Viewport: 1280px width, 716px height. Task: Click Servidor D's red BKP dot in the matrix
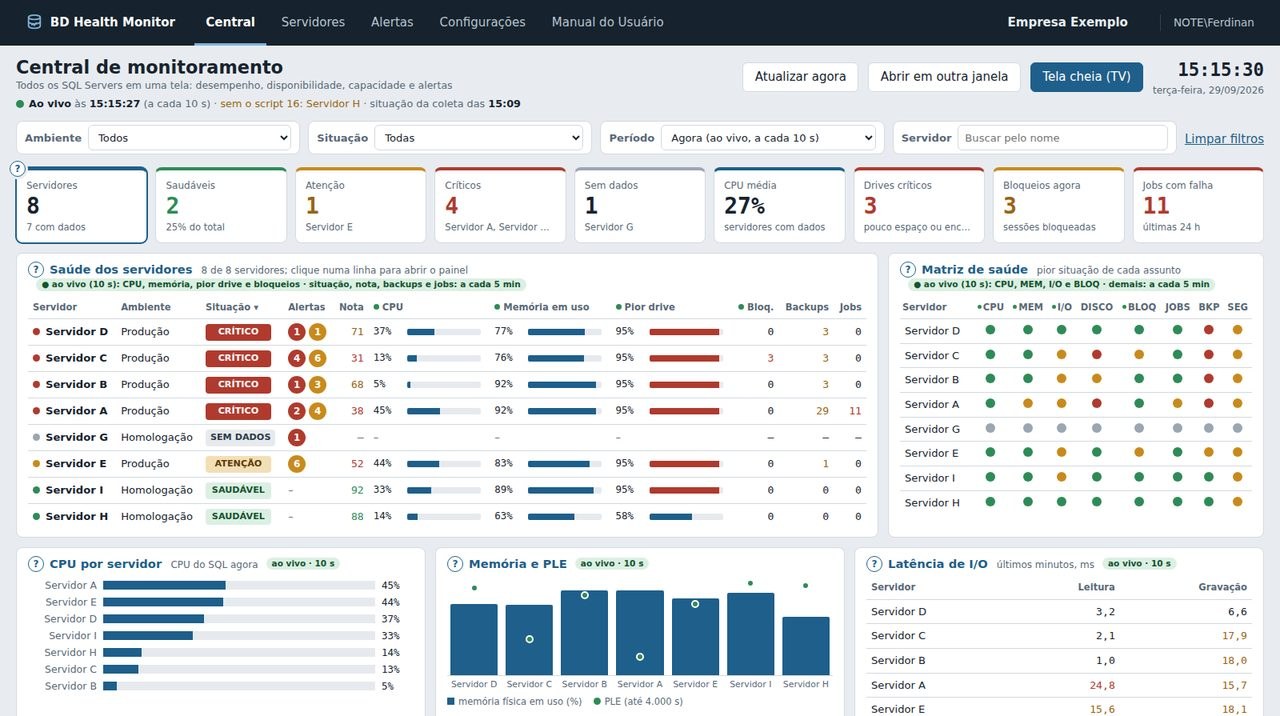(x=1209, y=330)
